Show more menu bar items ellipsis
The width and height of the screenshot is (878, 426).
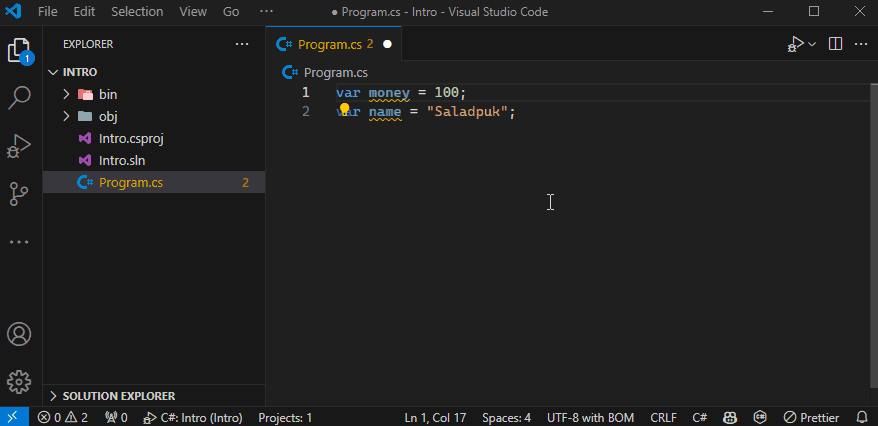tap(267, 12)
